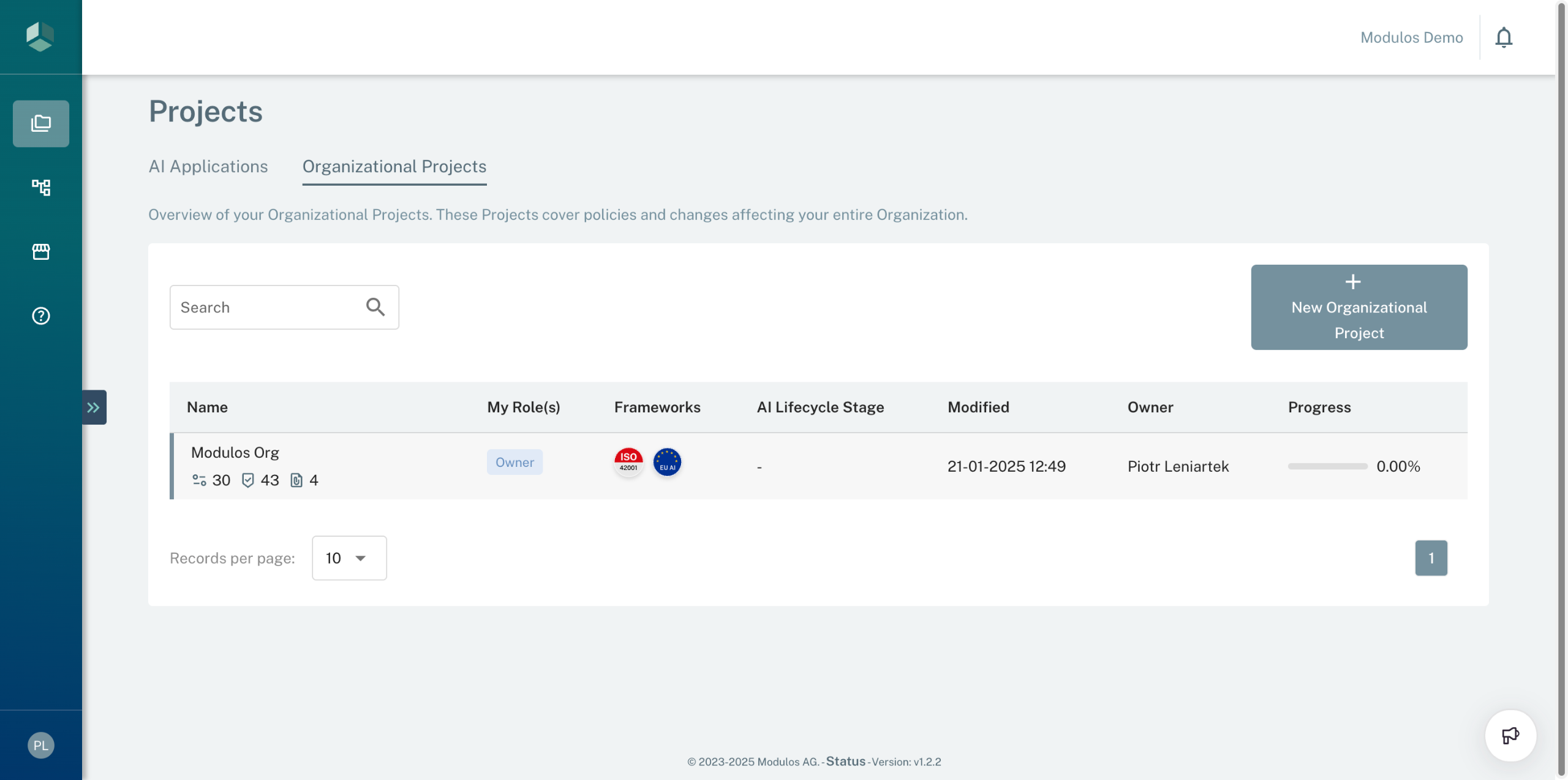
Task: Open the notifications bell
Action: point(1504,37)
